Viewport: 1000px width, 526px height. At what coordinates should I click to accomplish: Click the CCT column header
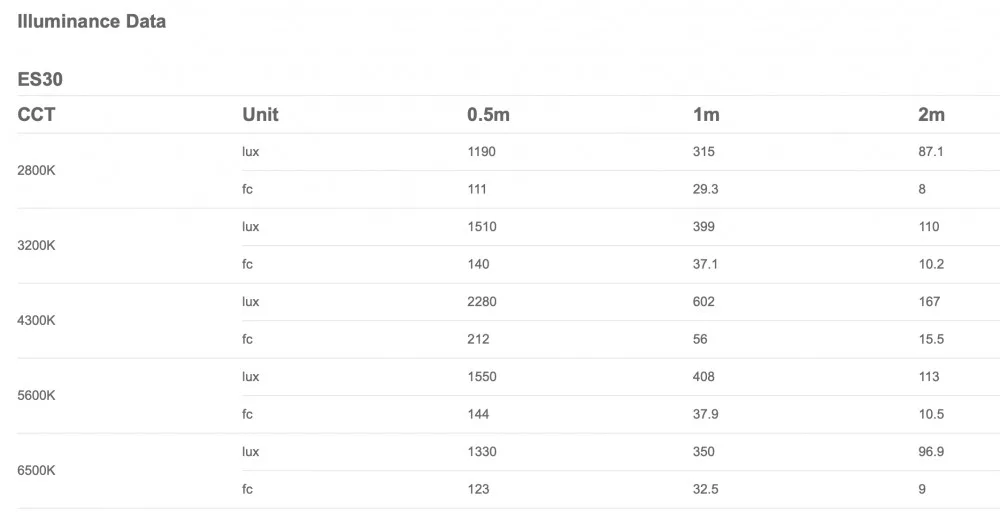(x=36, y=115)
